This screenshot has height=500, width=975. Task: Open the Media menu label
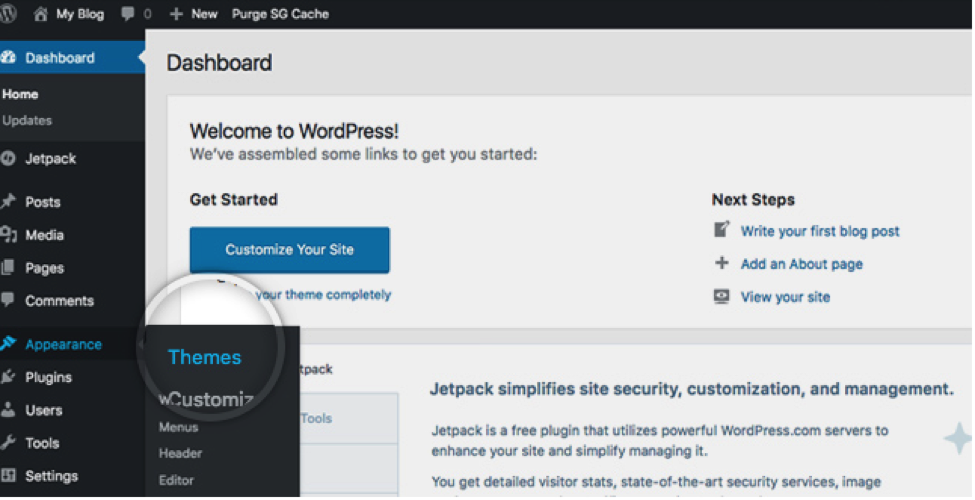[45, 235]
